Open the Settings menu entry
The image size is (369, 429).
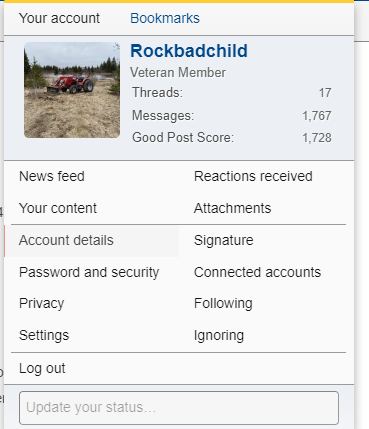(44, 335)
